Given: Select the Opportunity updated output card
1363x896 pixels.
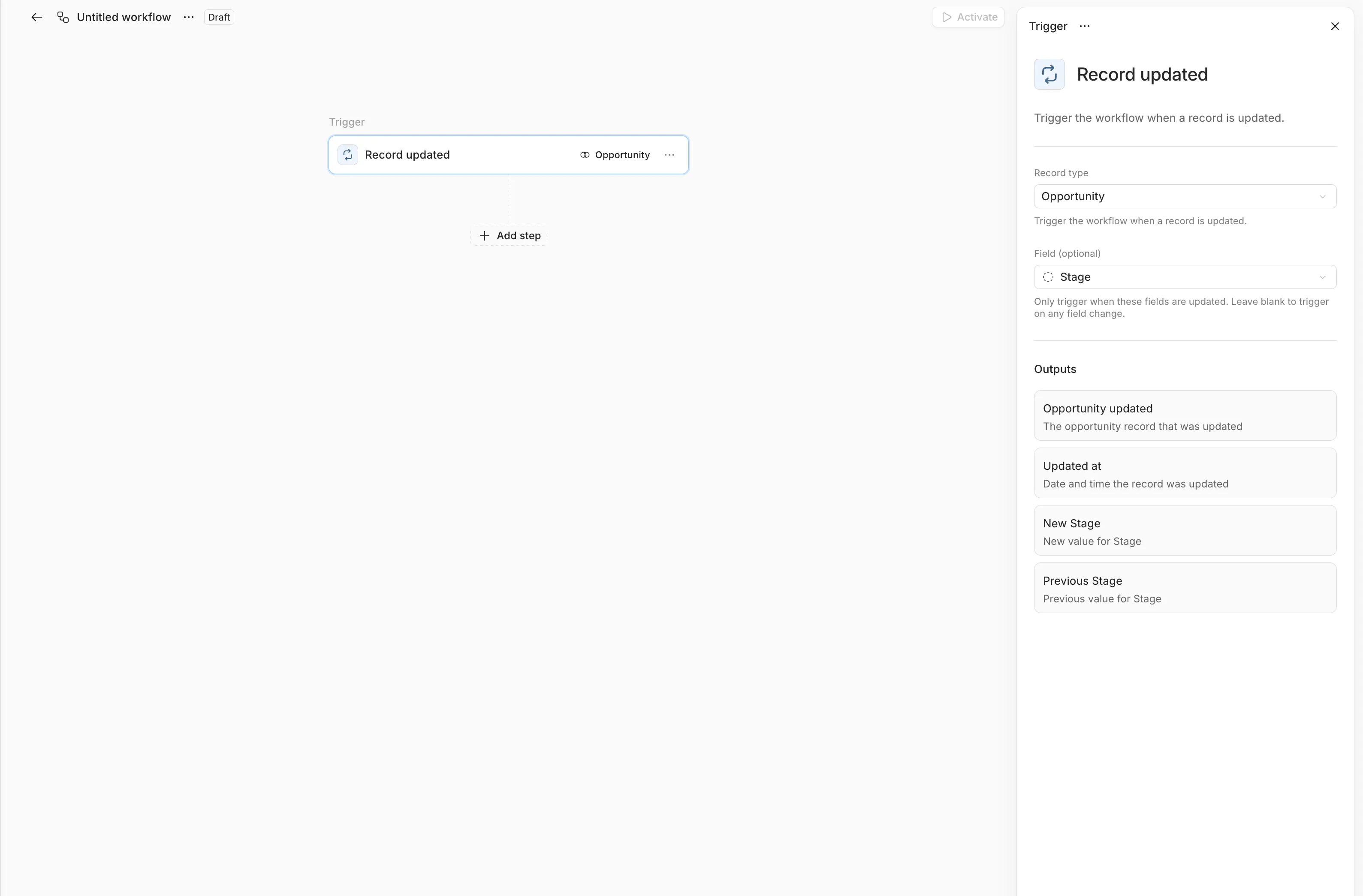Looking at the screenshot, I should [x=1185, y=416].
